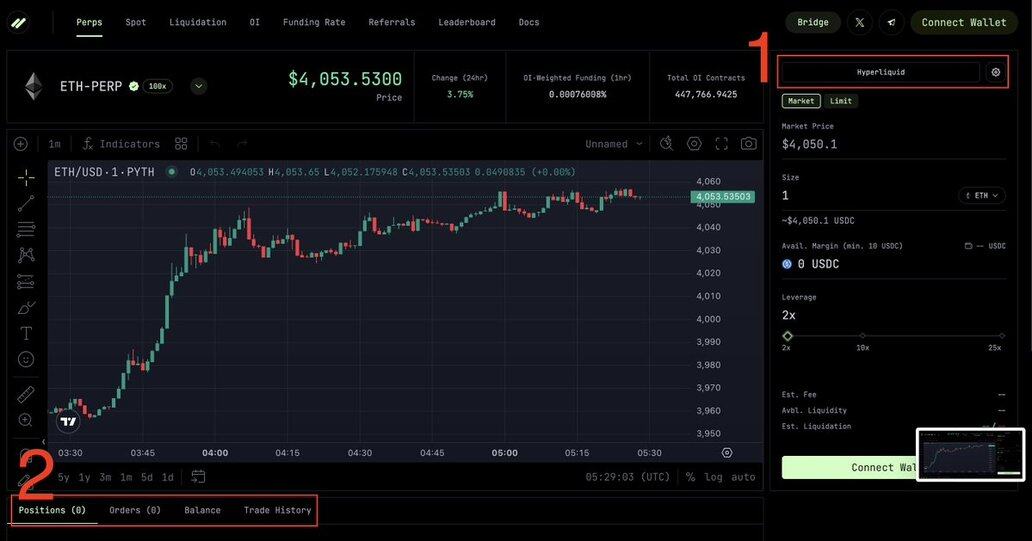
Task: Switch to the Trade History tab
Action: tap(277, 510)
